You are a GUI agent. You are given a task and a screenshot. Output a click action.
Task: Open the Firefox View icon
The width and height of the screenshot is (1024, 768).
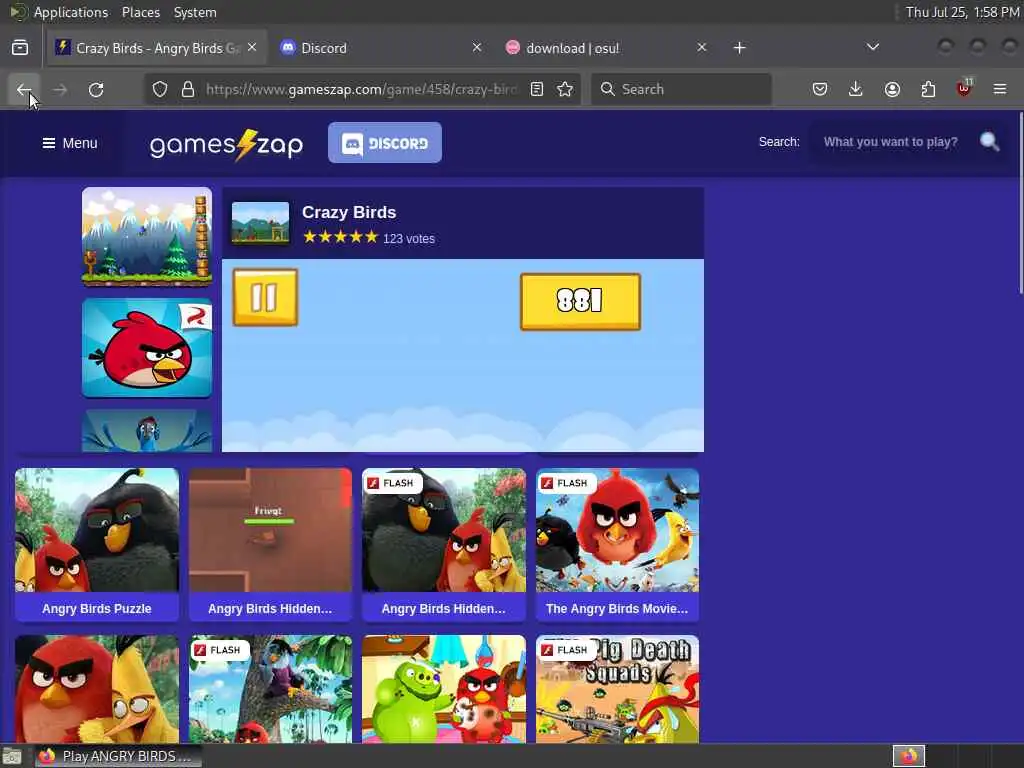pos(20,48)
